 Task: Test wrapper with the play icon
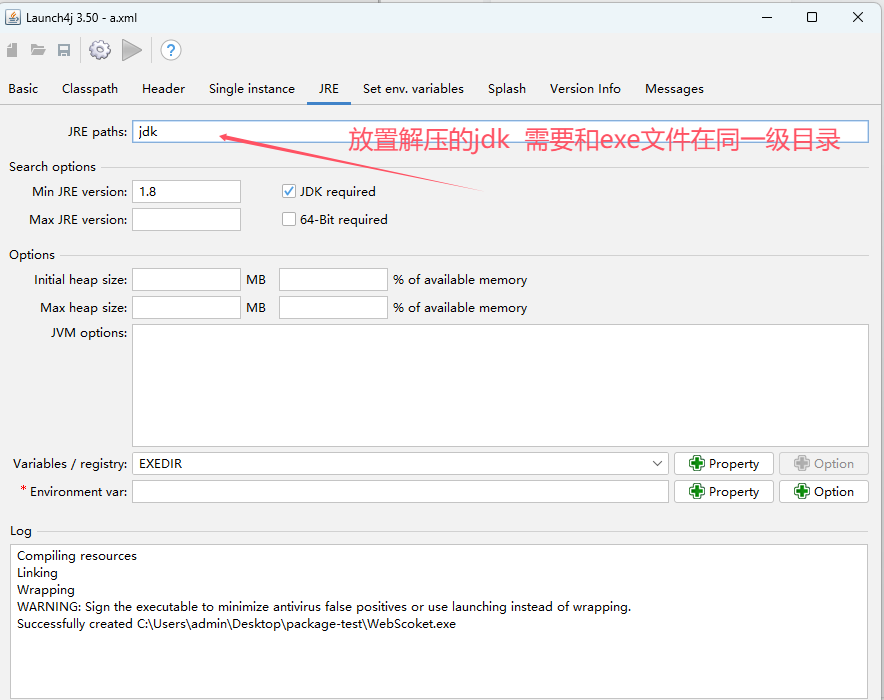pyautogui.click(x=132, y=50)
